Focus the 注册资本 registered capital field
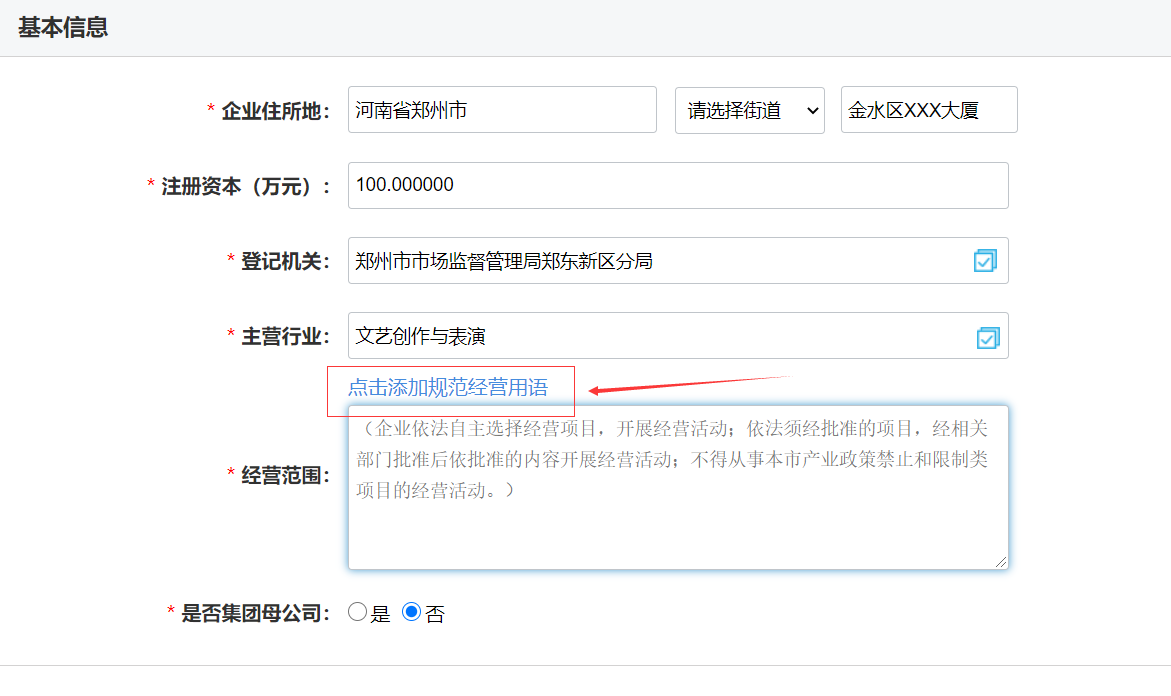 tap(676, 185)
